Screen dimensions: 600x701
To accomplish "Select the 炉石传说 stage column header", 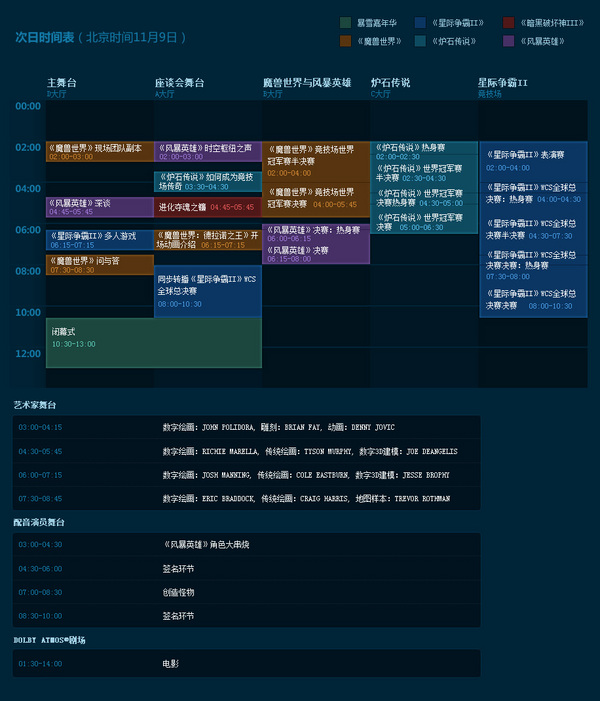I will 390,82.
